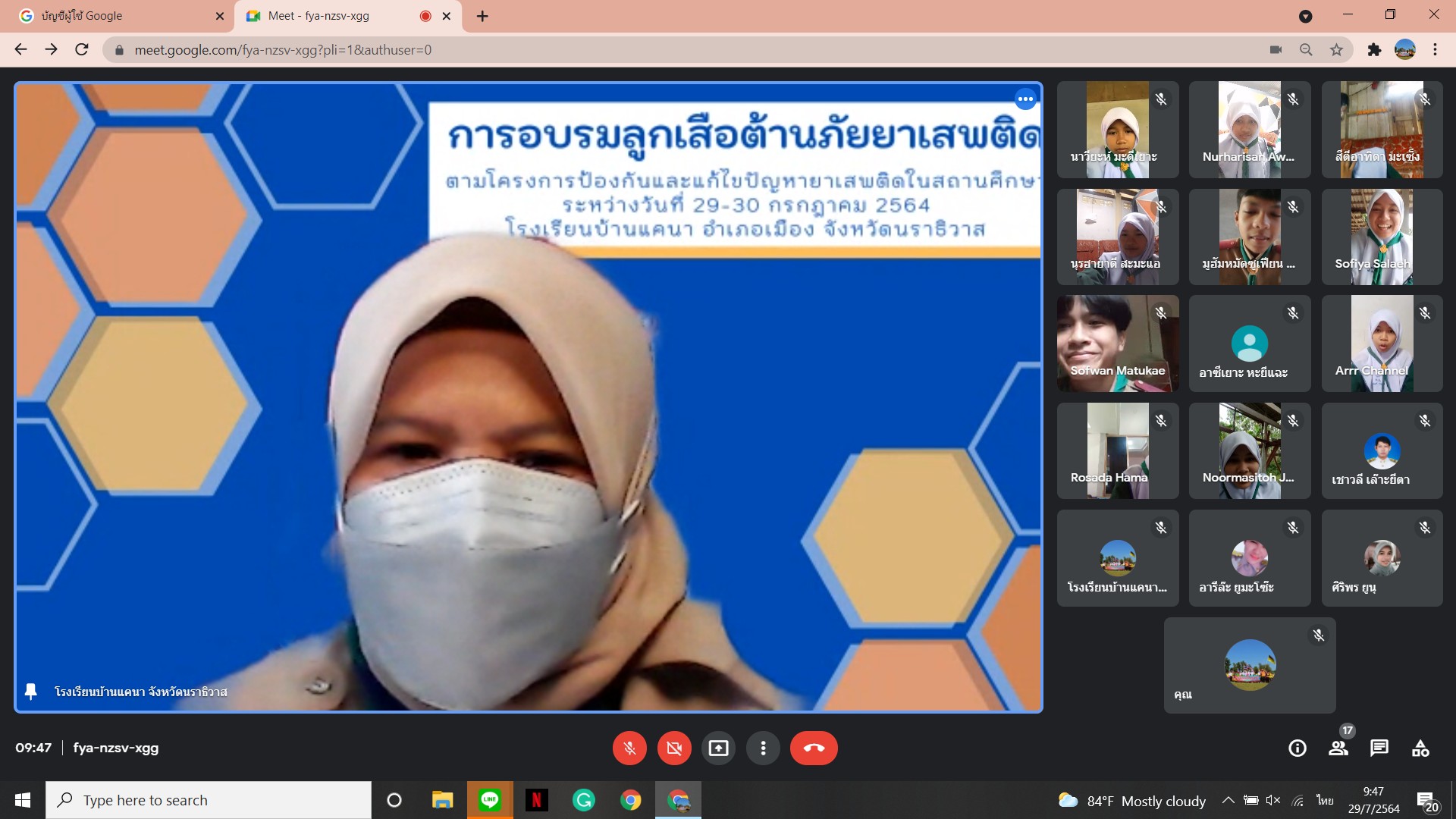Unpin the main presenter with the pin icon

click(x=31, y=692)
